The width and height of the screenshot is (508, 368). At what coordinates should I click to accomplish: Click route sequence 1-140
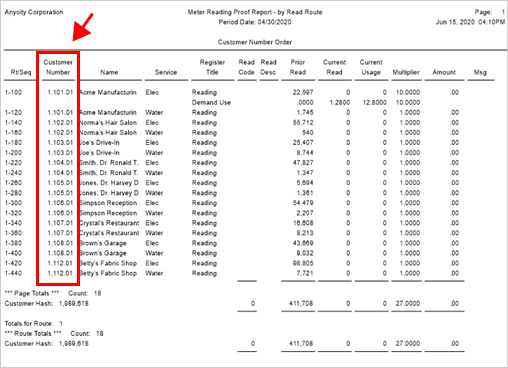(13, 122)
